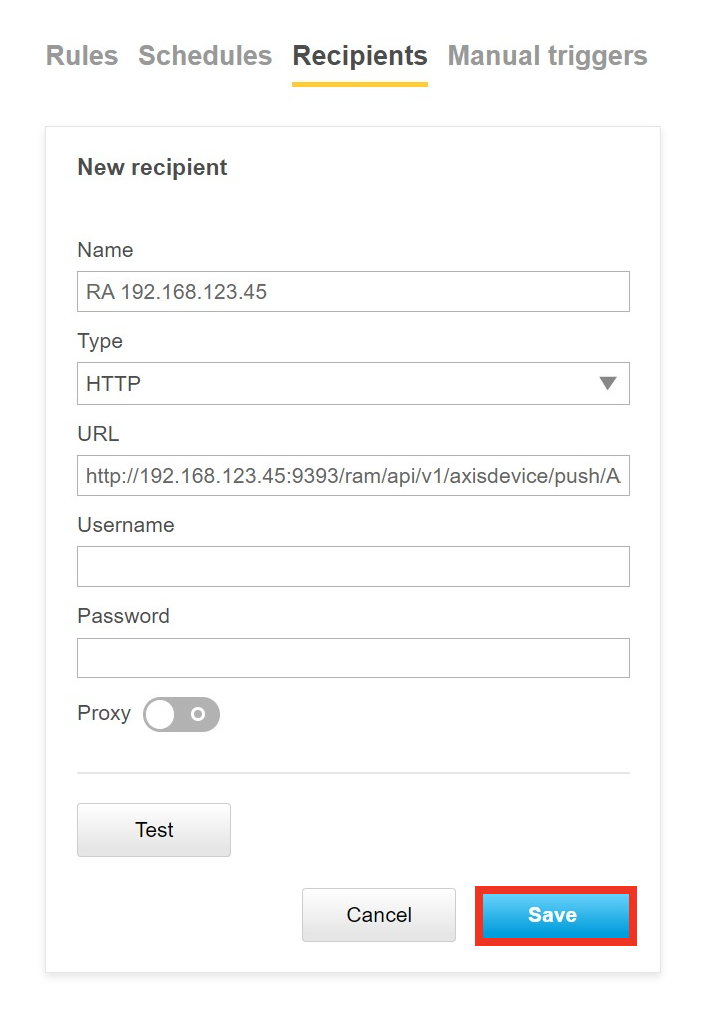The width and height of the screenshot is (717, 1016).
Task: Open the Schedules tab
Action: click(205, 56)
